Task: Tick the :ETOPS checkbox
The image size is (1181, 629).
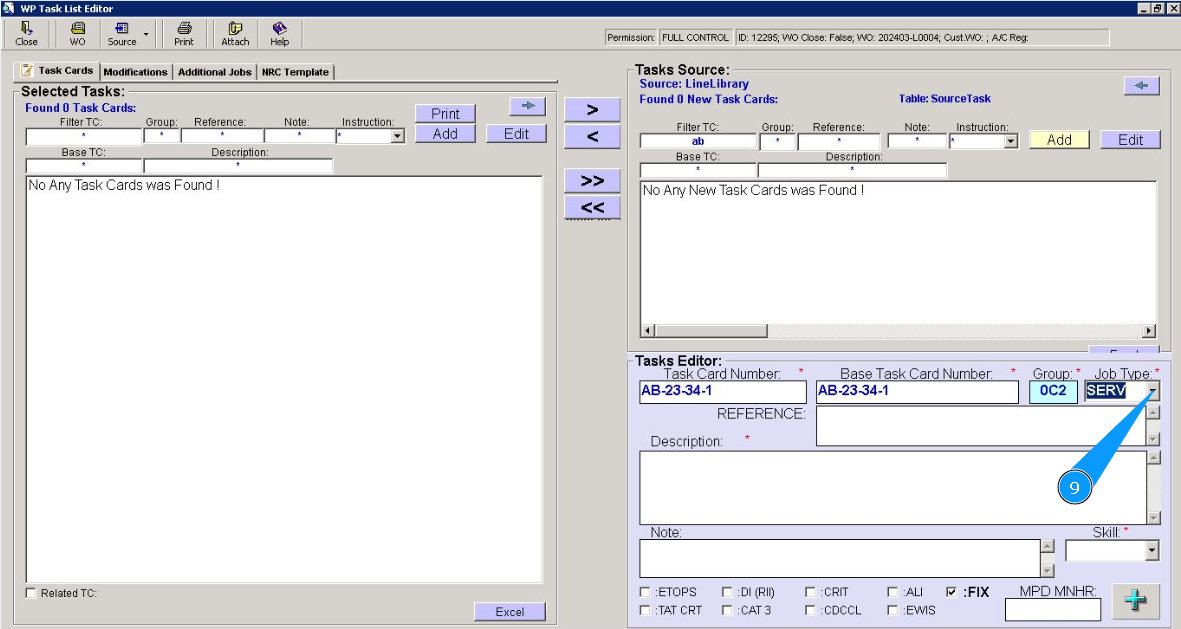Action: (645, 592)
